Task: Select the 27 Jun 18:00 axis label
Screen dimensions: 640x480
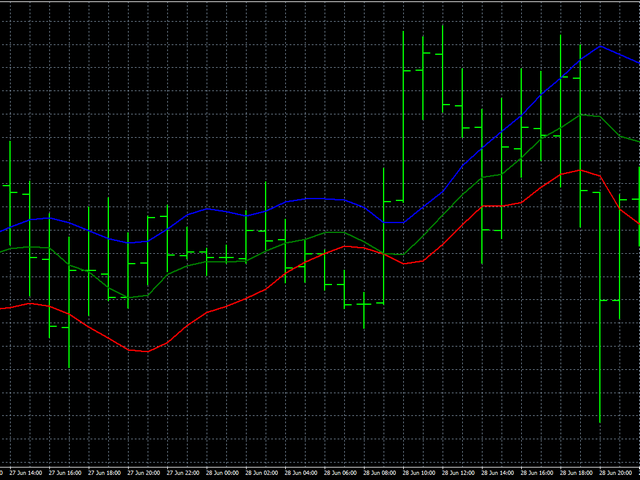Action: pos(105,472)
